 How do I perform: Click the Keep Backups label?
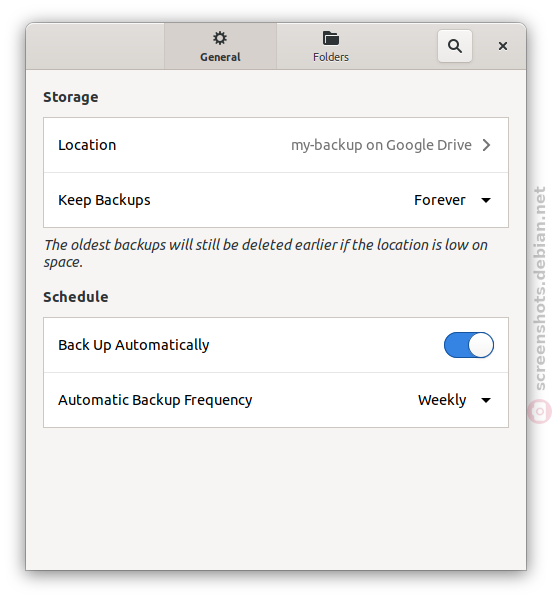[x=104, y=201]
